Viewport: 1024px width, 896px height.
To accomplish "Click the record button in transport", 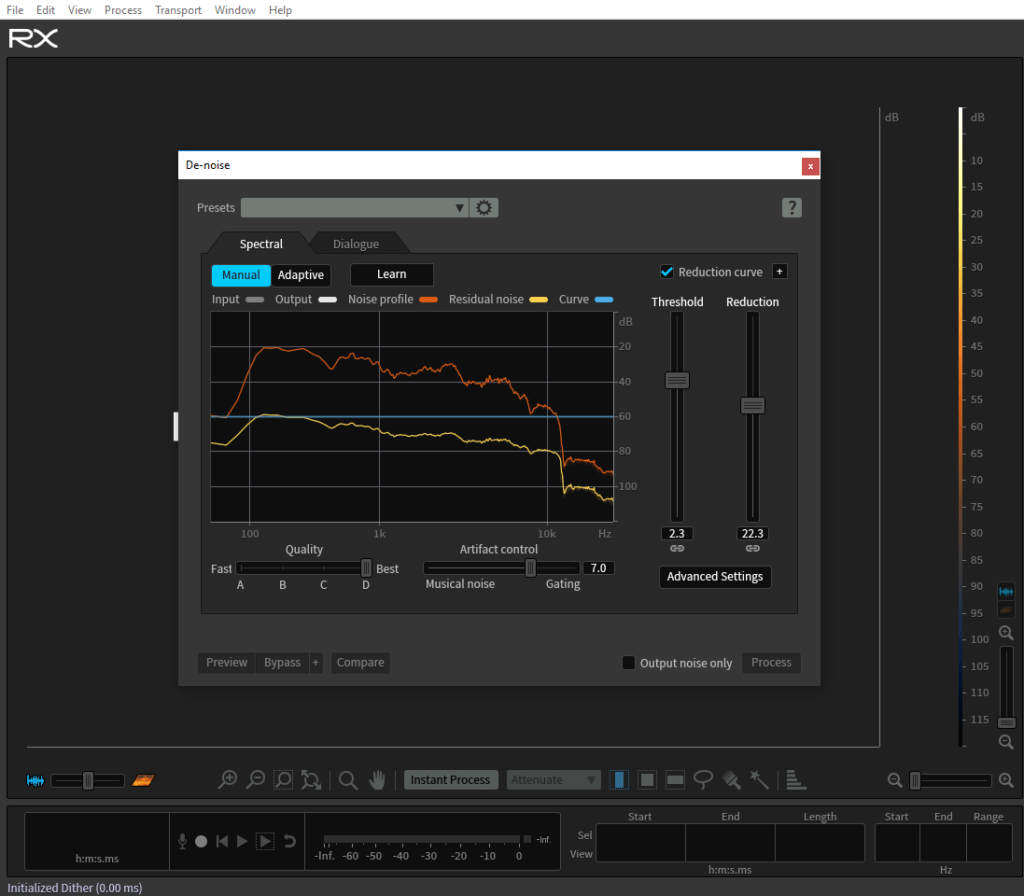I will [201, 842].
